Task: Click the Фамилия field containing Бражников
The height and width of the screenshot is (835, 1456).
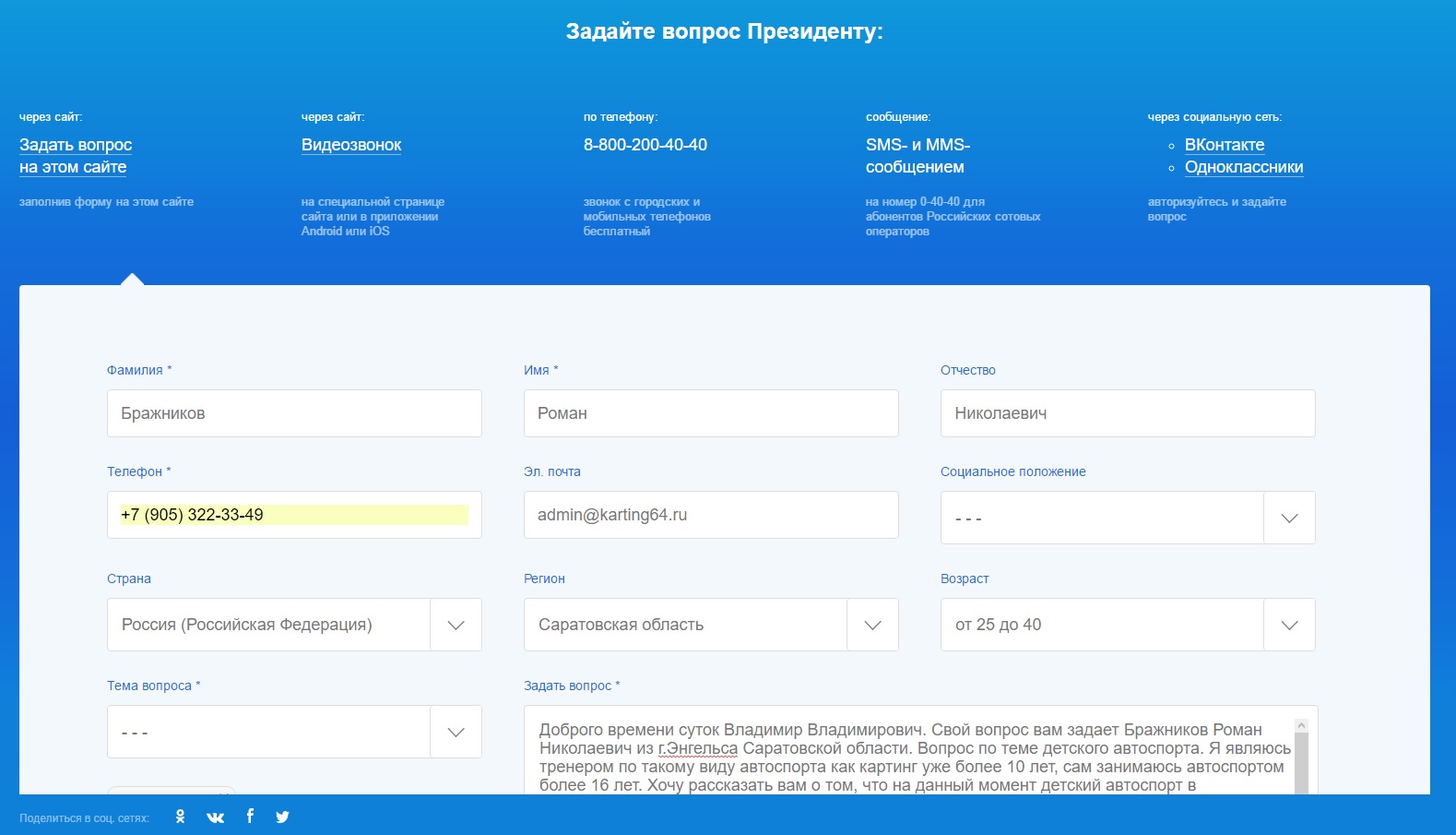Action: click(x=294, y=413)
